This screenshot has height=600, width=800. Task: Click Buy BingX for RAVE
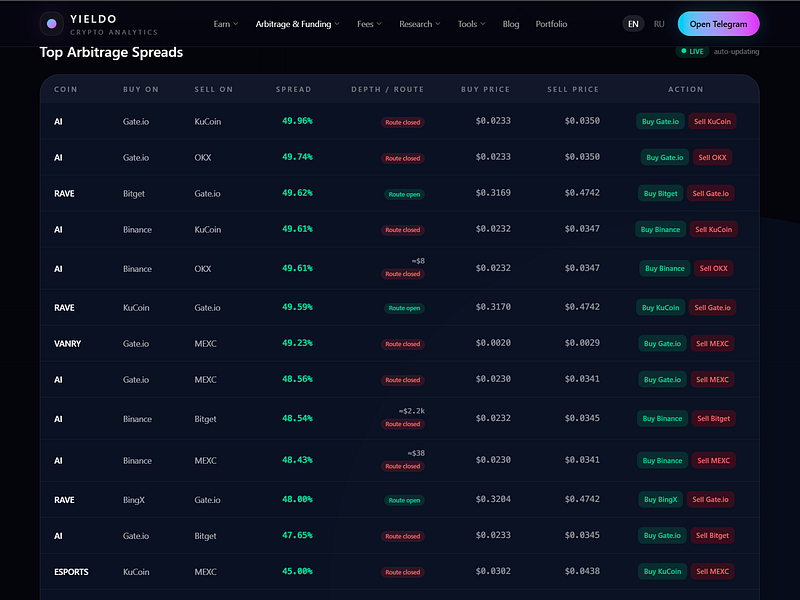660,499
